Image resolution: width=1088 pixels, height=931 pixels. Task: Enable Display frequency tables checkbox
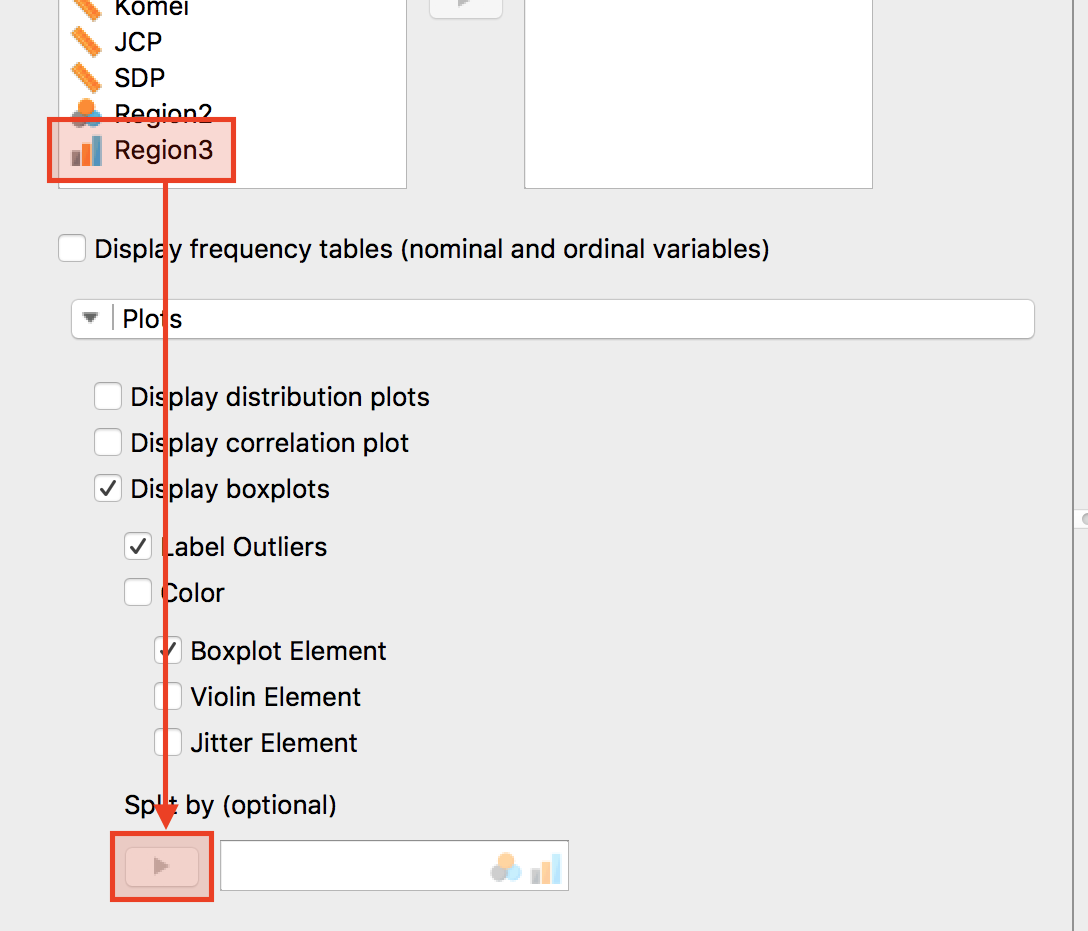(72, 248)
